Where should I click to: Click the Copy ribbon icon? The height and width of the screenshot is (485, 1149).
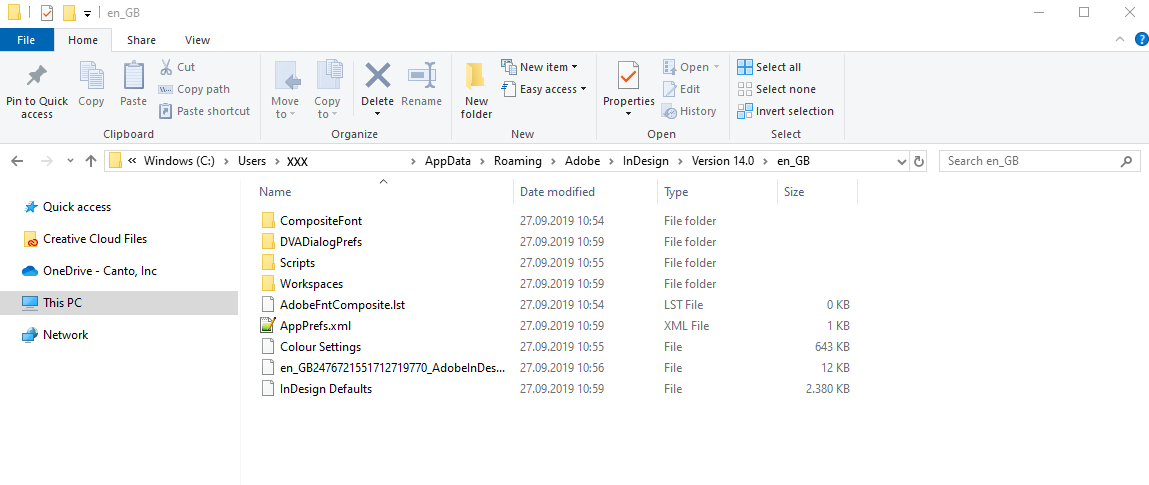pyautogui.click(x=91, y=86)
